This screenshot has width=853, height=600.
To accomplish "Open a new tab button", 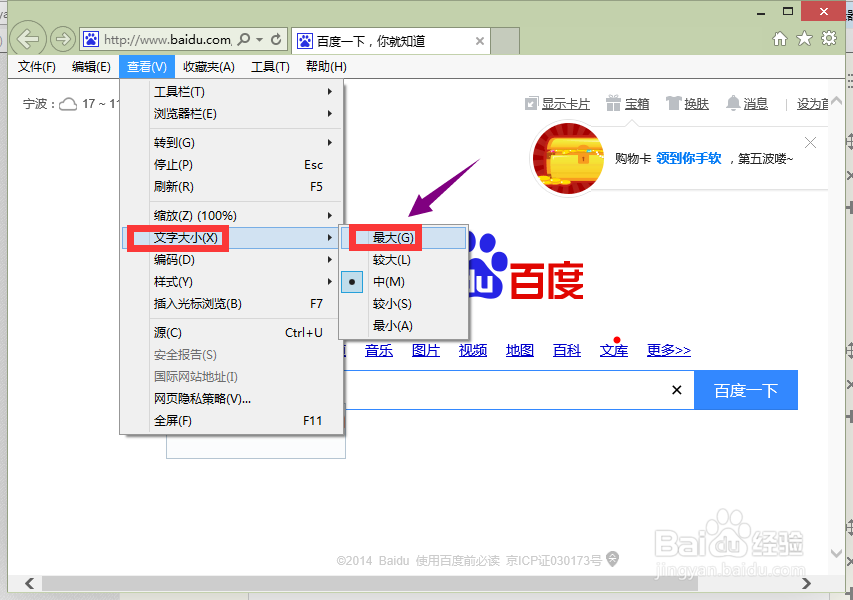I will click(505, 41).
